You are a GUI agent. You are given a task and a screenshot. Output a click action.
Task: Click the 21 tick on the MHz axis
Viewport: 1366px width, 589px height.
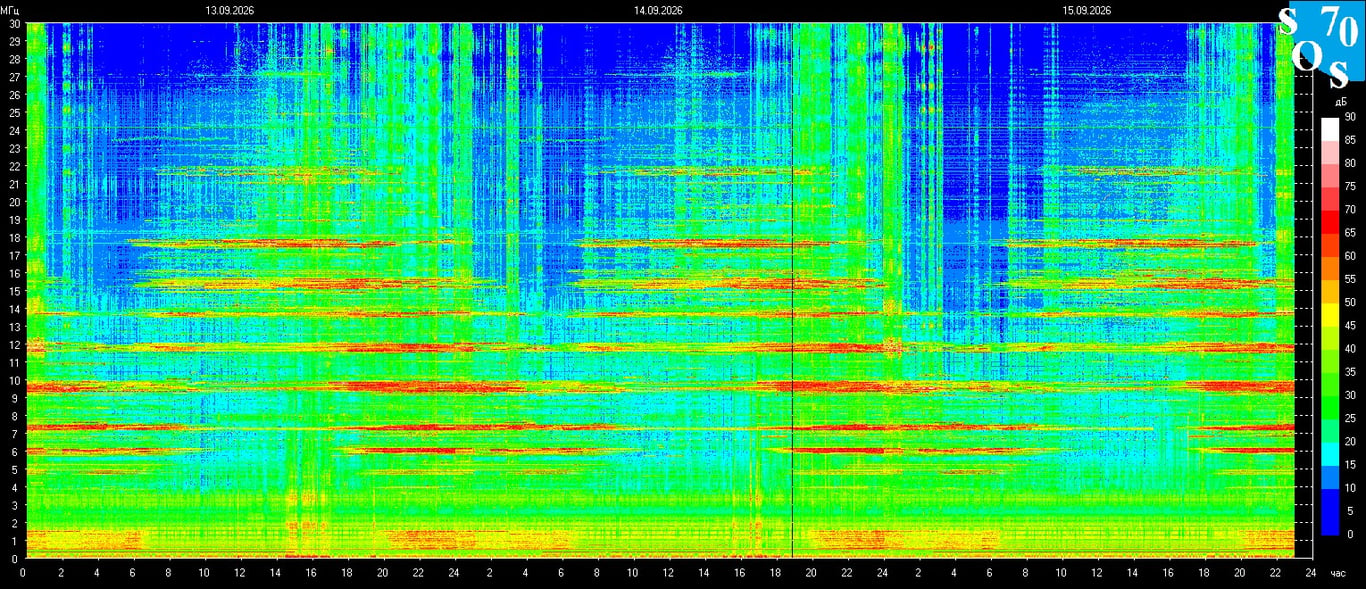pyautogui.click(x=14, y=184)
